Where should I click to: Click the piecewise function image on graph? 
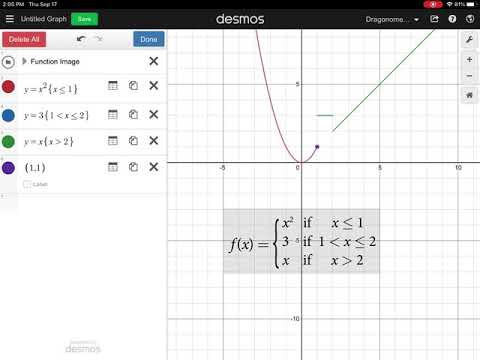point(301,241)
